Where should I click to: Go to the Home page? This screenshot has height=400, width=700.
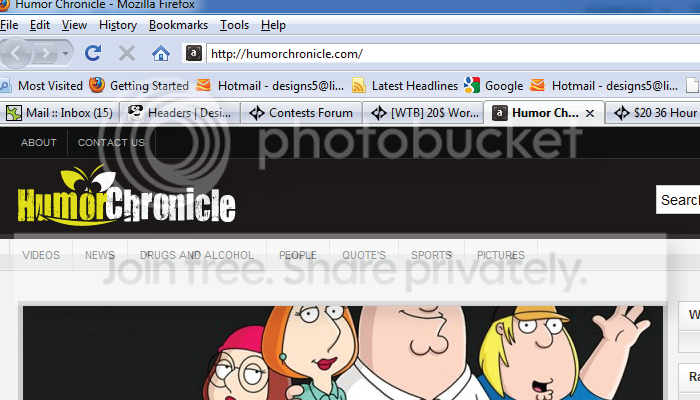(x=161, y=54)
